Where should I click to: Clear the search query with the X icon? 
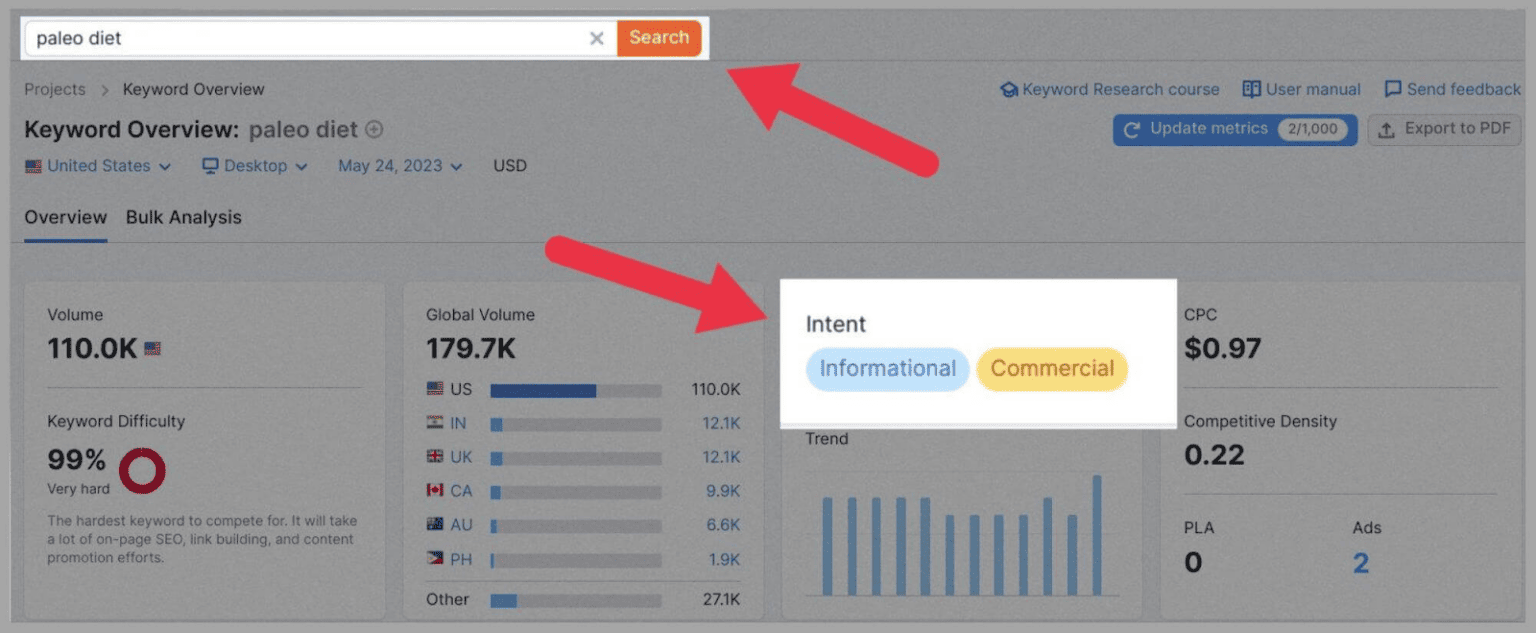click(x=597, y=38)
